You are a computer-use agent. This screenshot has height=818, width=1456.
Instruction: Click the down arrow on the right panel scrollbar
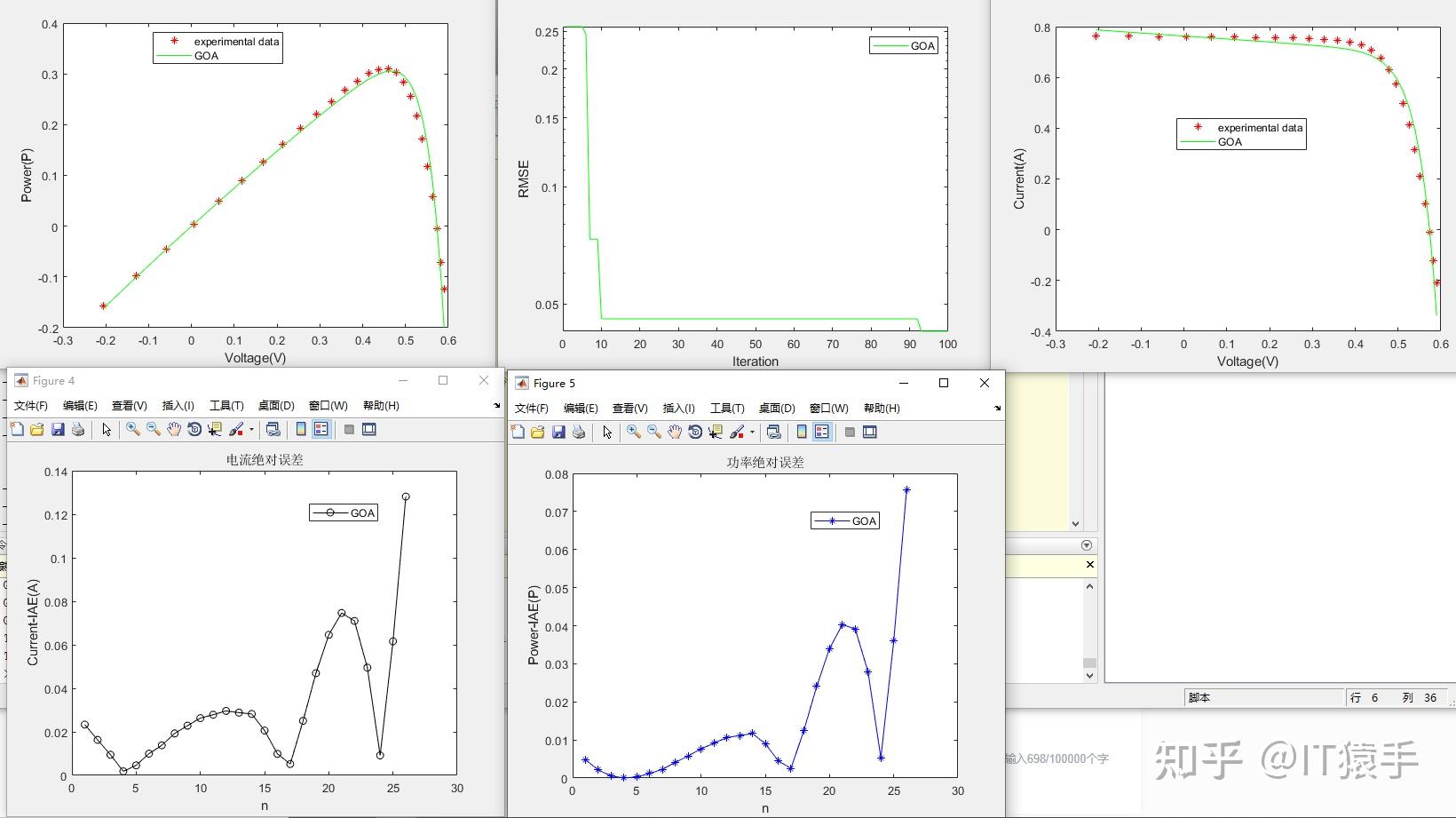(1089, 675)
